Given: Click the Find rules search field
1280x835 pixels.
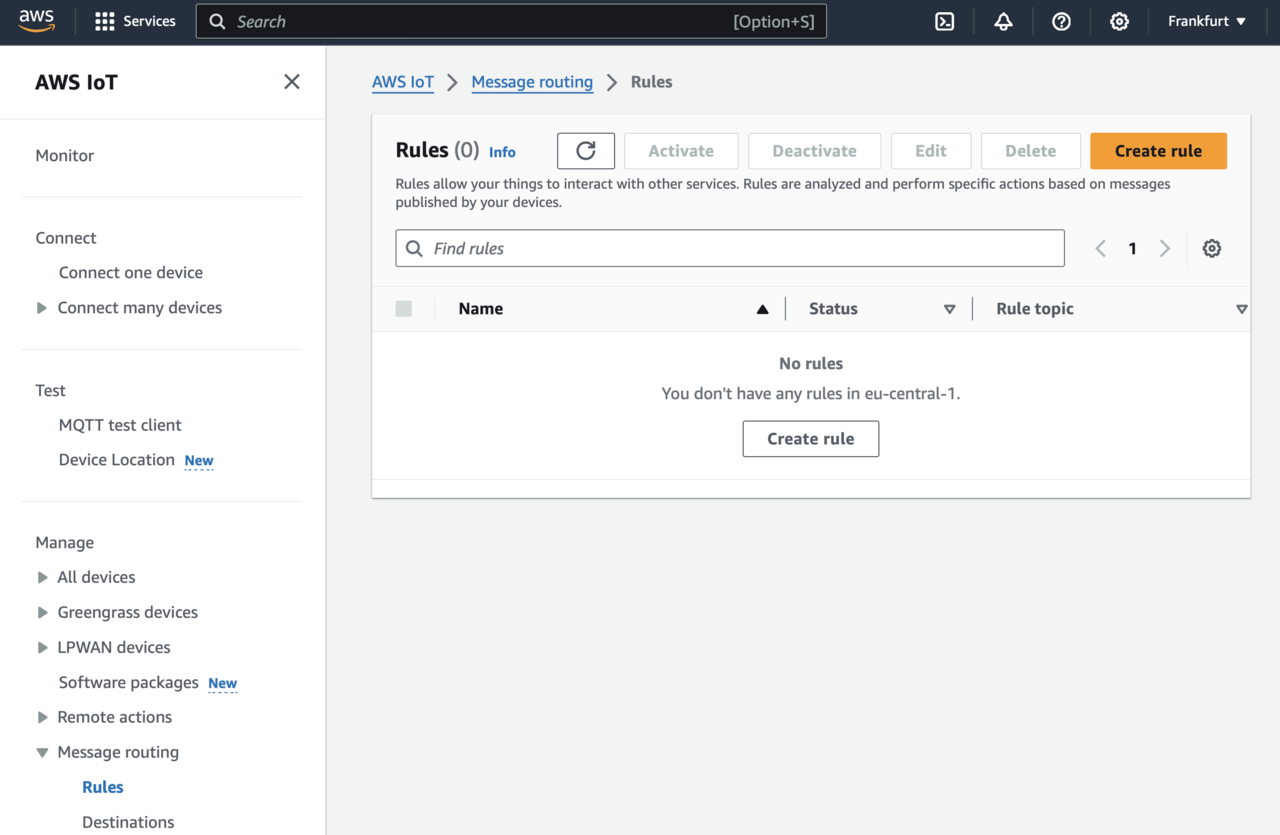Looking at the screenshot, I should (x=730, y=248).
